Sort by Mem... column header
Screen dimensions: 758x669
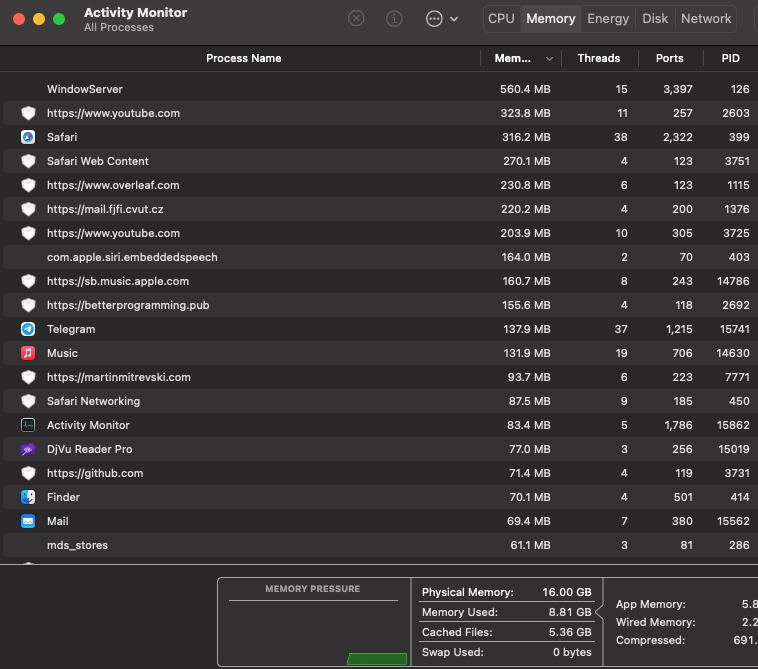(512, 58)
